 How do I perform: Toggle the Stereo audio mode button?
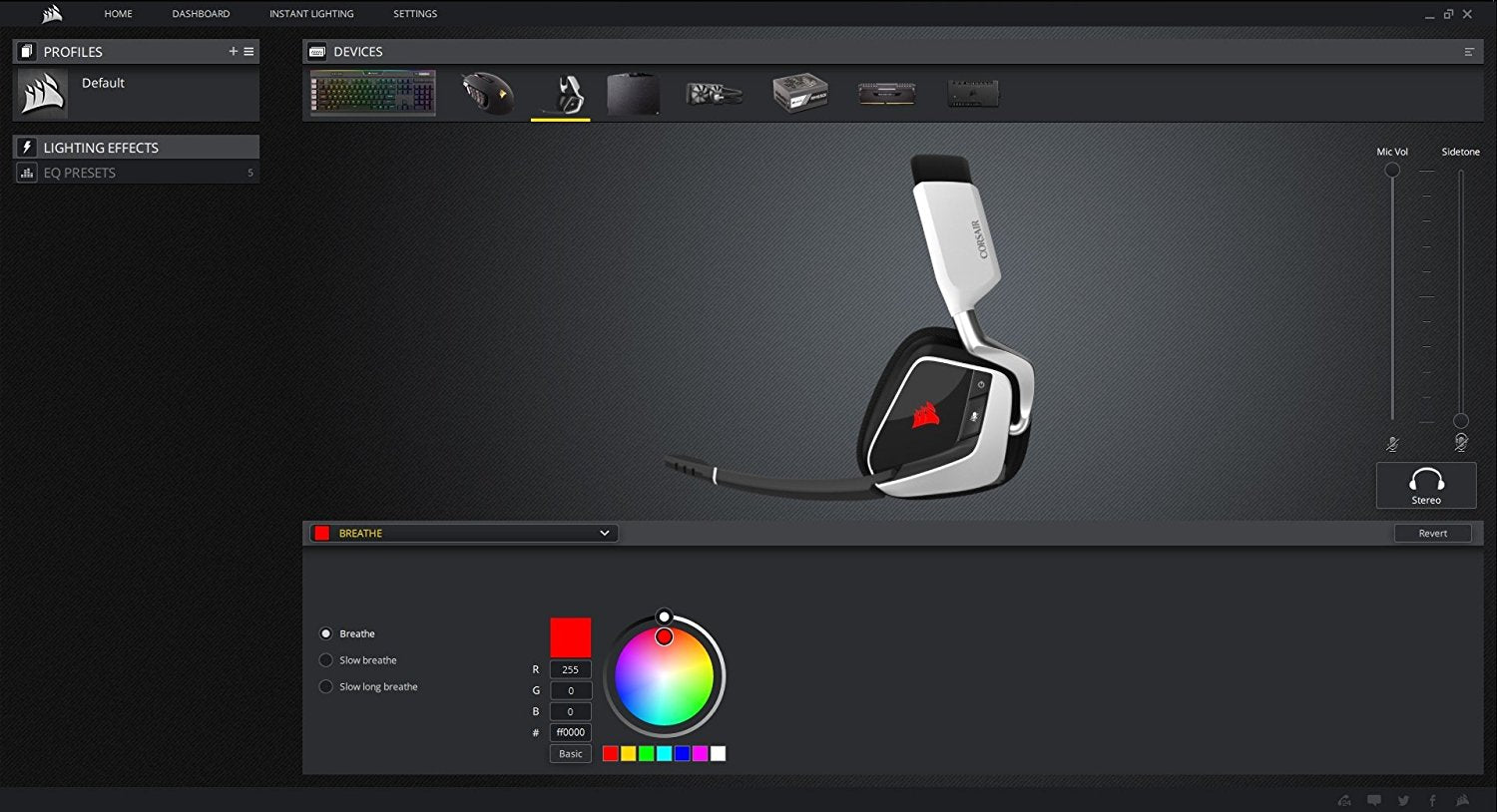click(x=1426, y=486)
